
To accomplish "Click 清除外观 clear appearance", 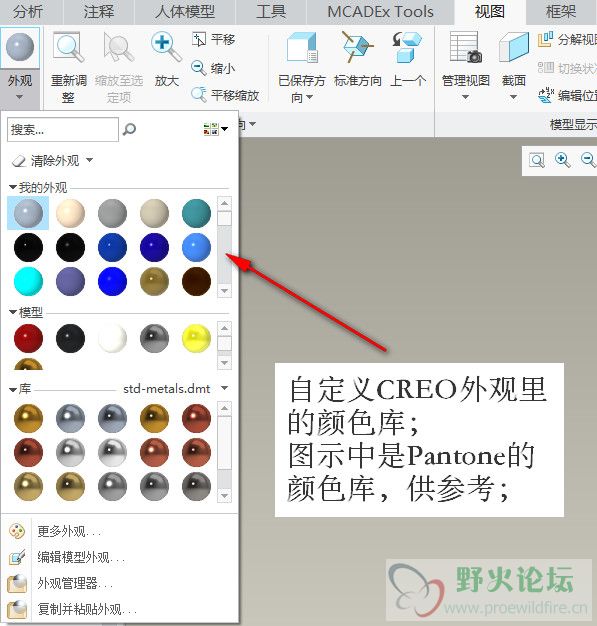I will pos(46,161).
